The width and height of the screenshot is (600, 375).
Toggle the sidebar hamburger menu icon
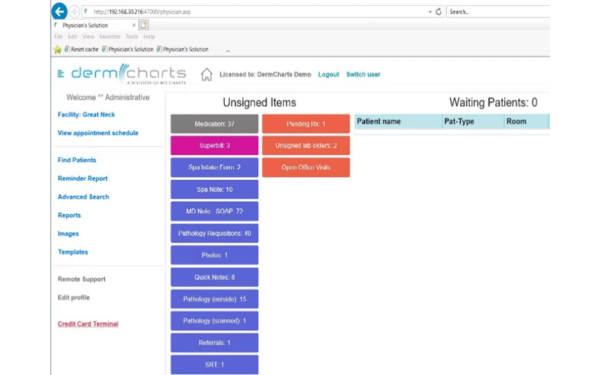click(60, 74)
